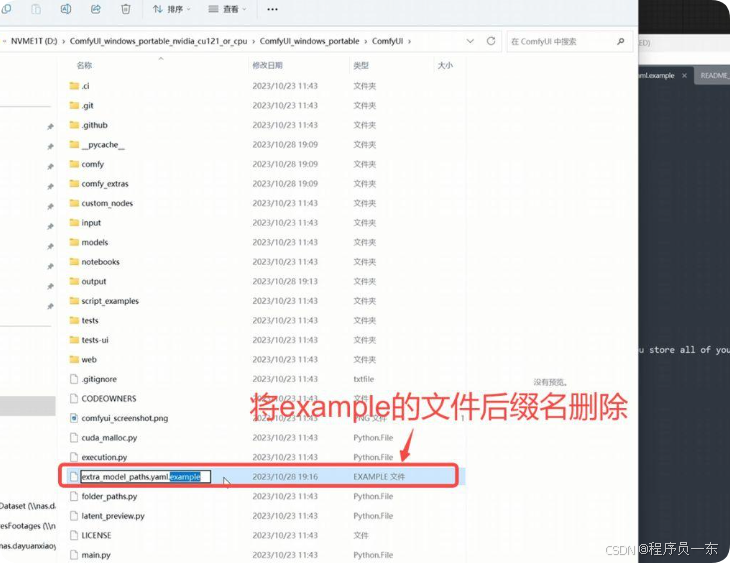The image size is (730, 563).
Task: Select the .gitignore file
Action: pos(93,379)
